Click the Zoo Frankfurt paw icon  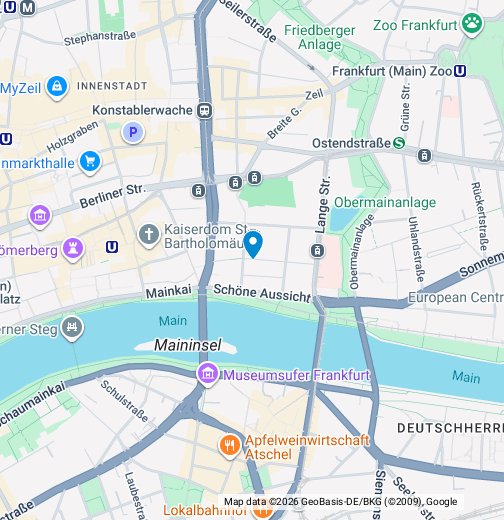pos(472,24)
